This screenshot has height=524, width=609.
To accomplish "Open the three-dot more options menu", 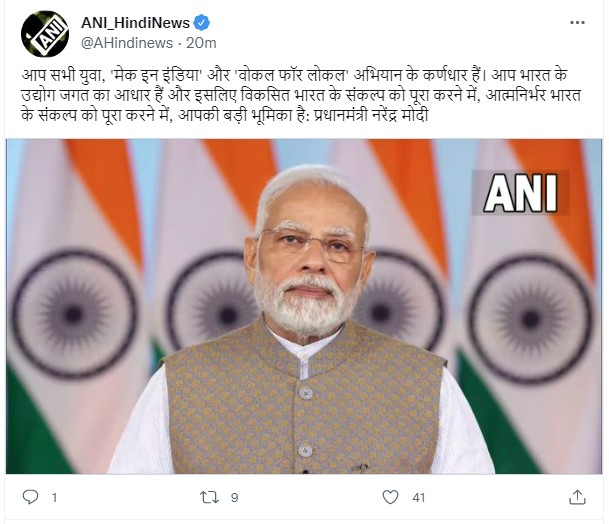I will coord(577,23).
